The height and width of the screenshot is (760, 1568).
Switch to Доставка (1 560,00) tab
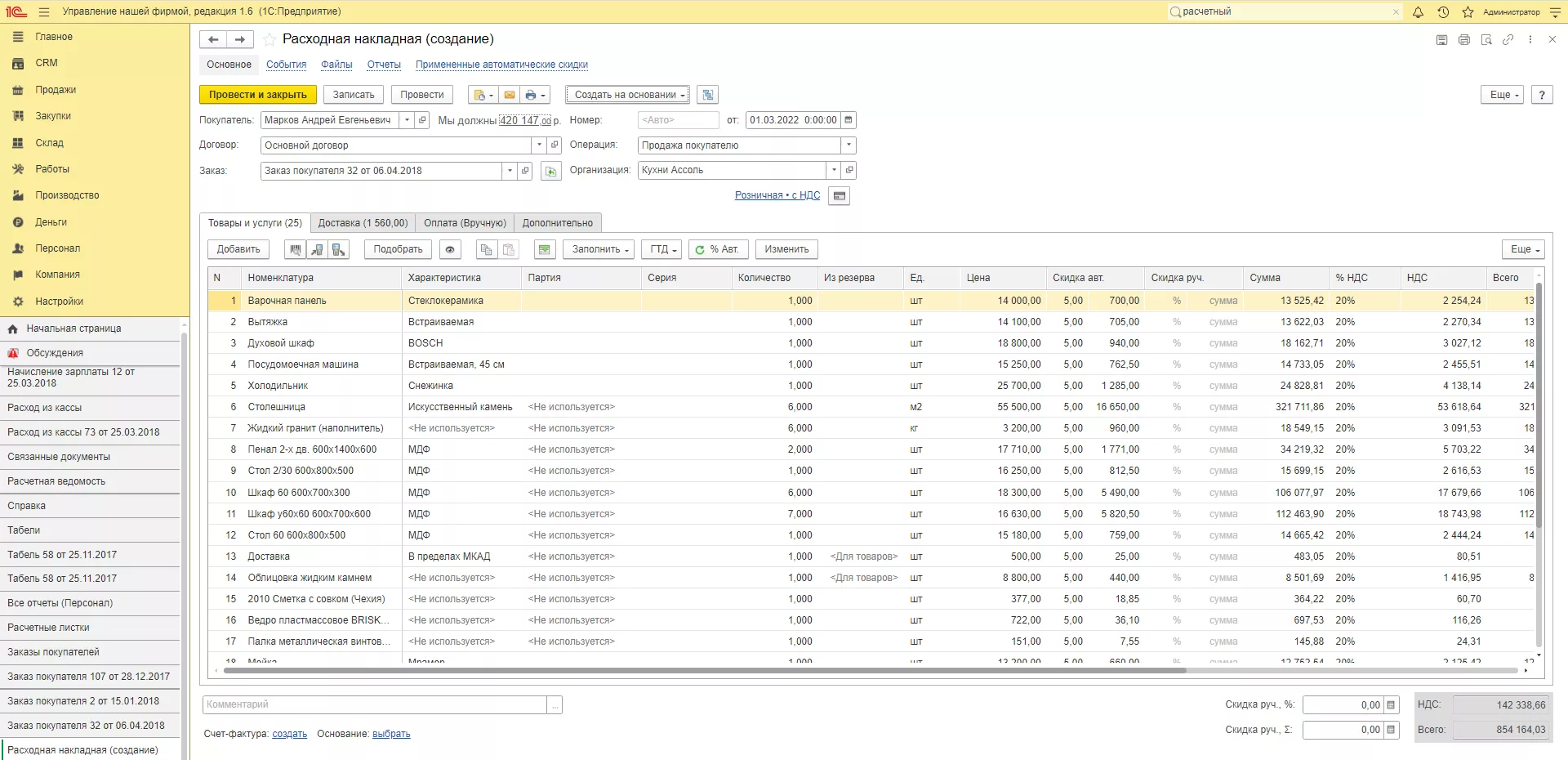tap(363, 223)
